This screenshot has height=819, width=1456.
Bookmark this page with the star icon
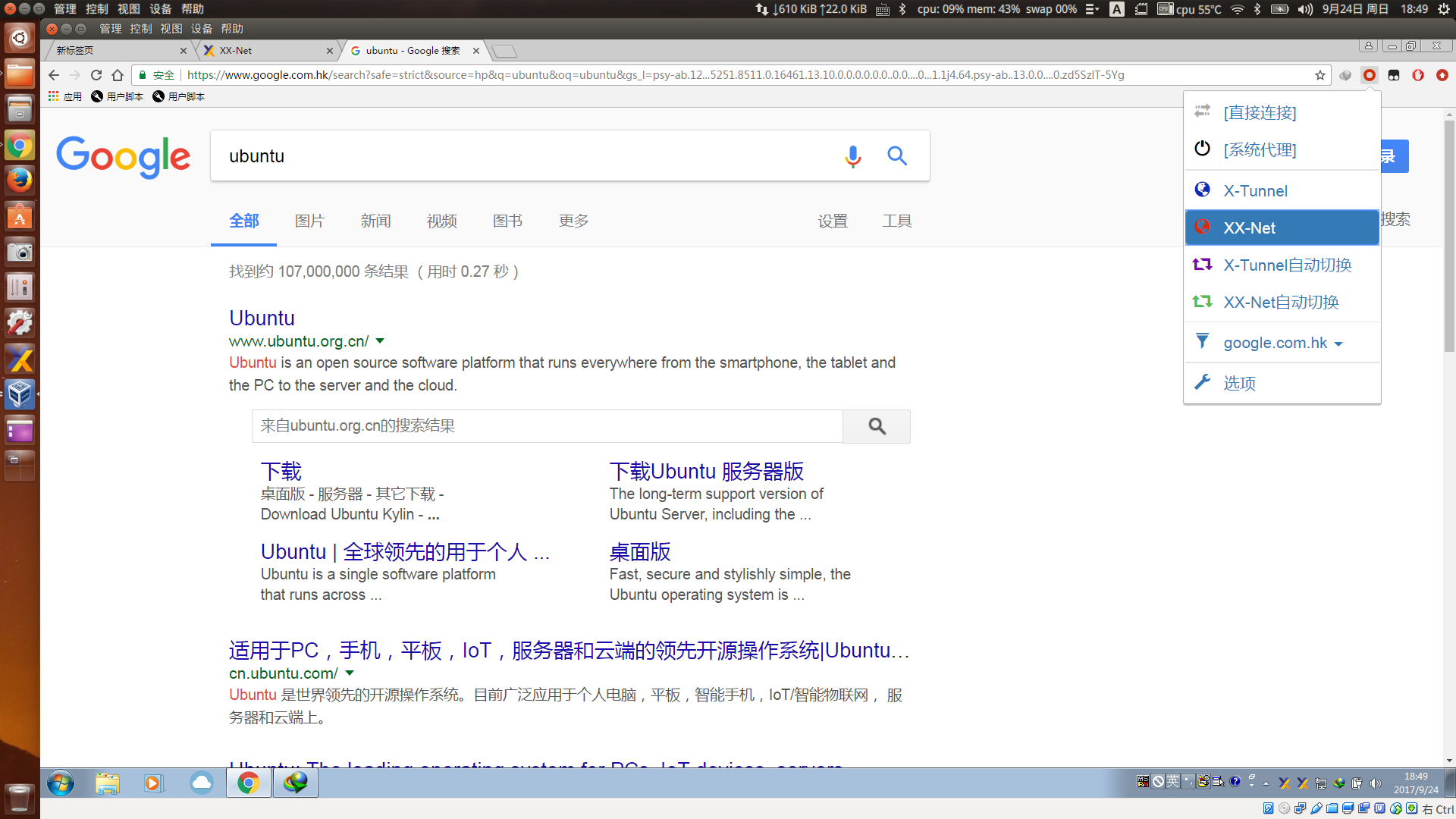point(1320,75)
